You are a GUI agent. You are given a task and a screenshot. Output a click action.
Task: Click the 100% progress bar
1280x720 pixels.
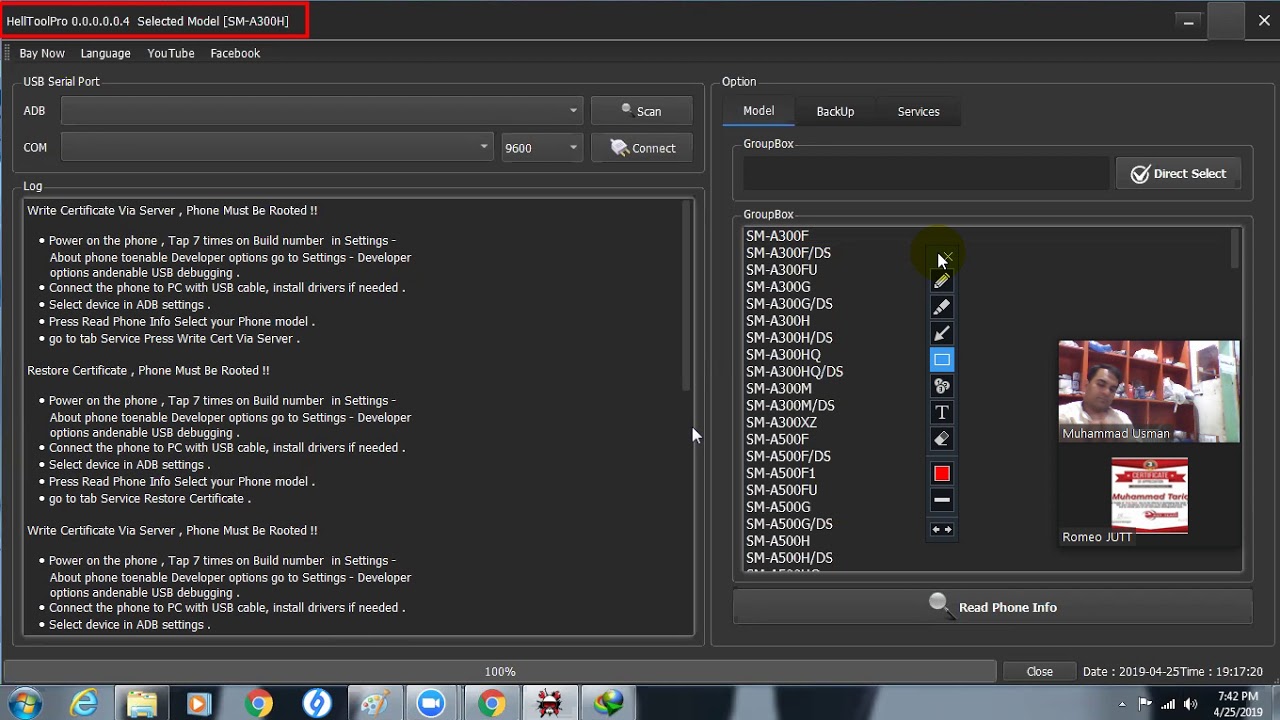tap(500, 672)
